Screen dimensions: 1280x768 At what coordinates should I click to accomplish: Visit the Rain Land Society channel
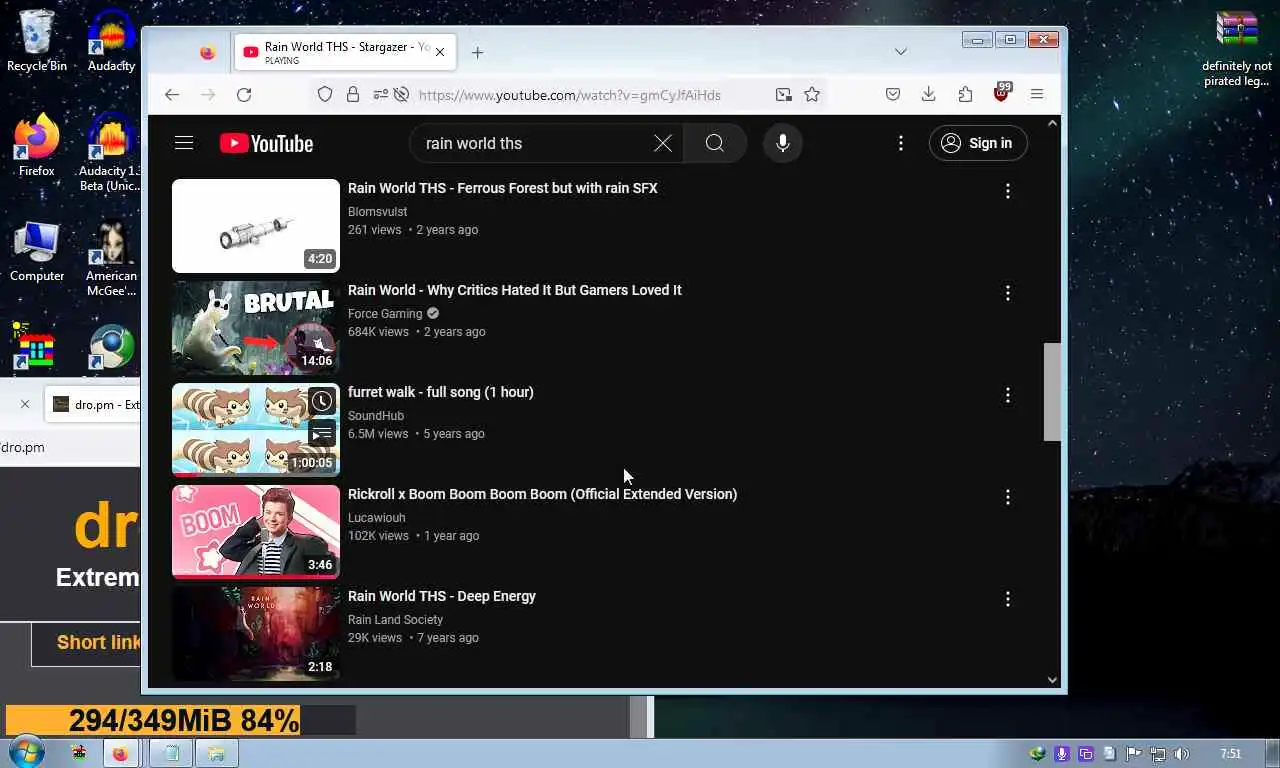click(395, 620)
